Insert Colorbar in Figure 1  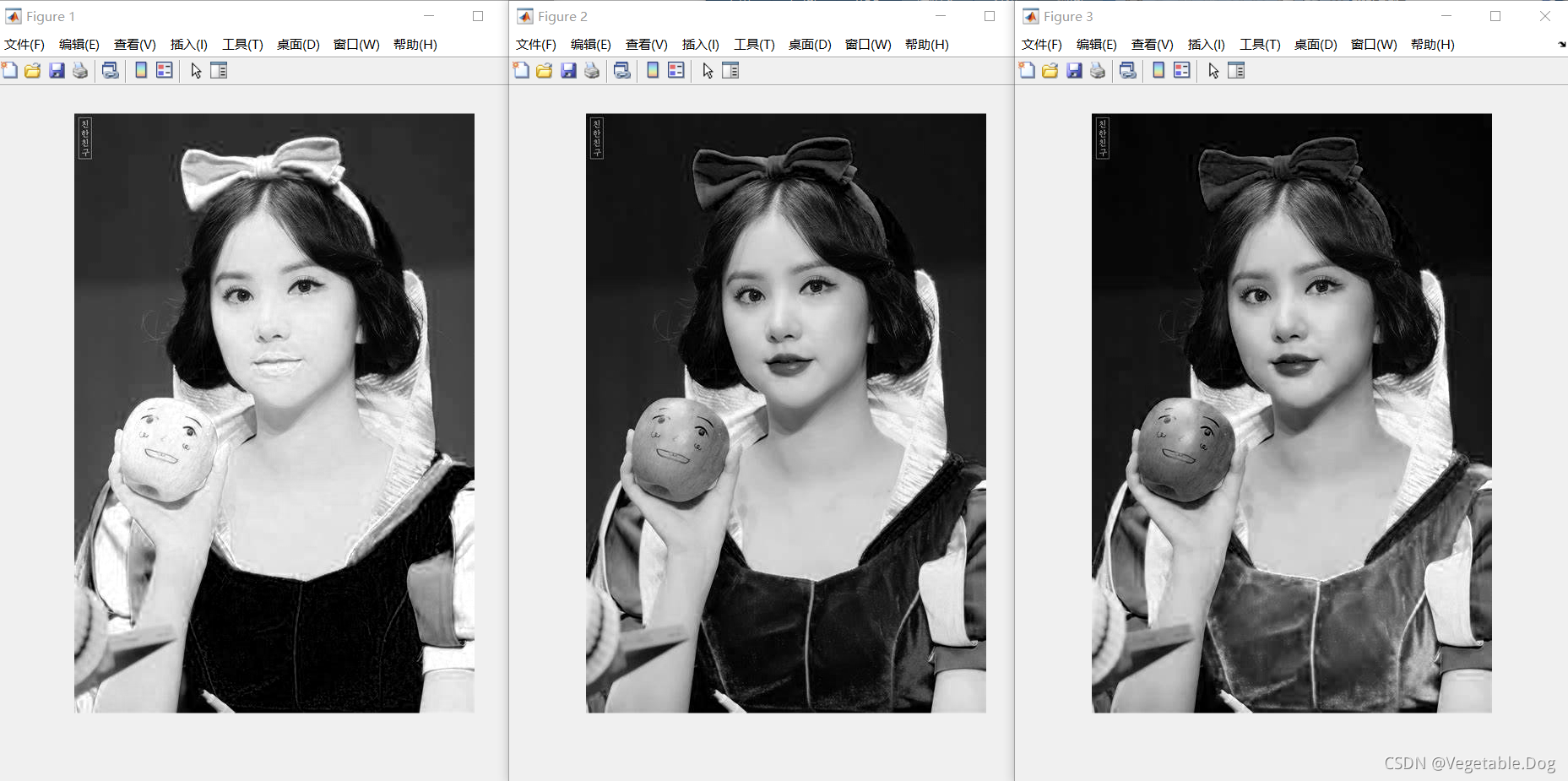click(x=141, y=70)
